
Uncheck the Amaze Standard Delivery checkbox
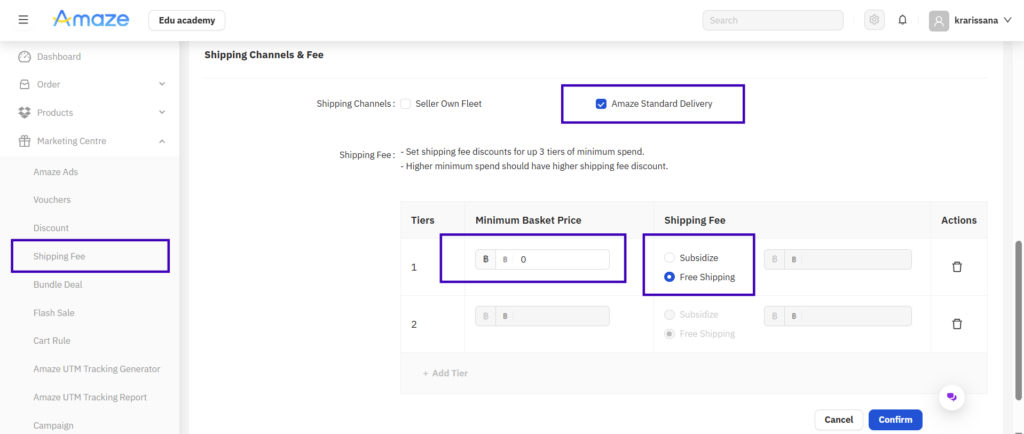(601, 104)
